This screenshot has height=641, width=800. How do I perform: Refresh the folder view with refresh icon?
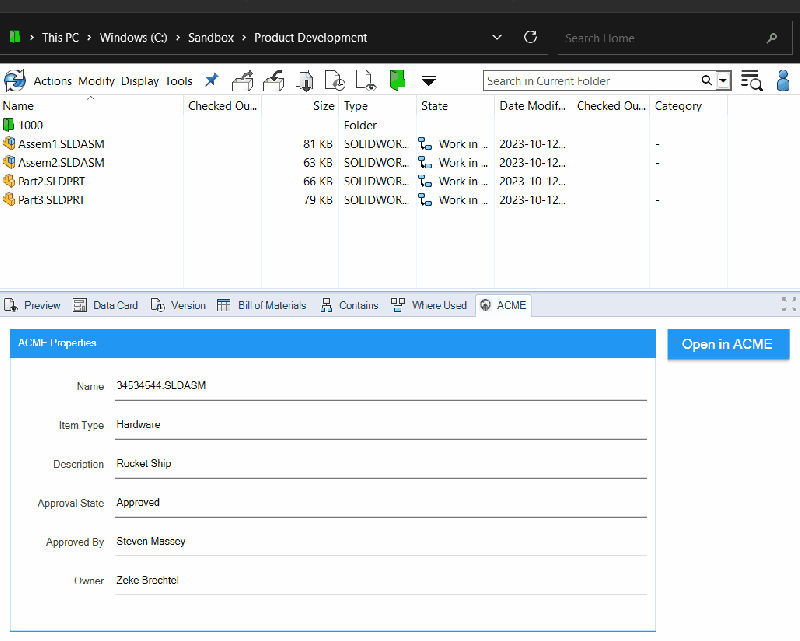tap(530, 36)
